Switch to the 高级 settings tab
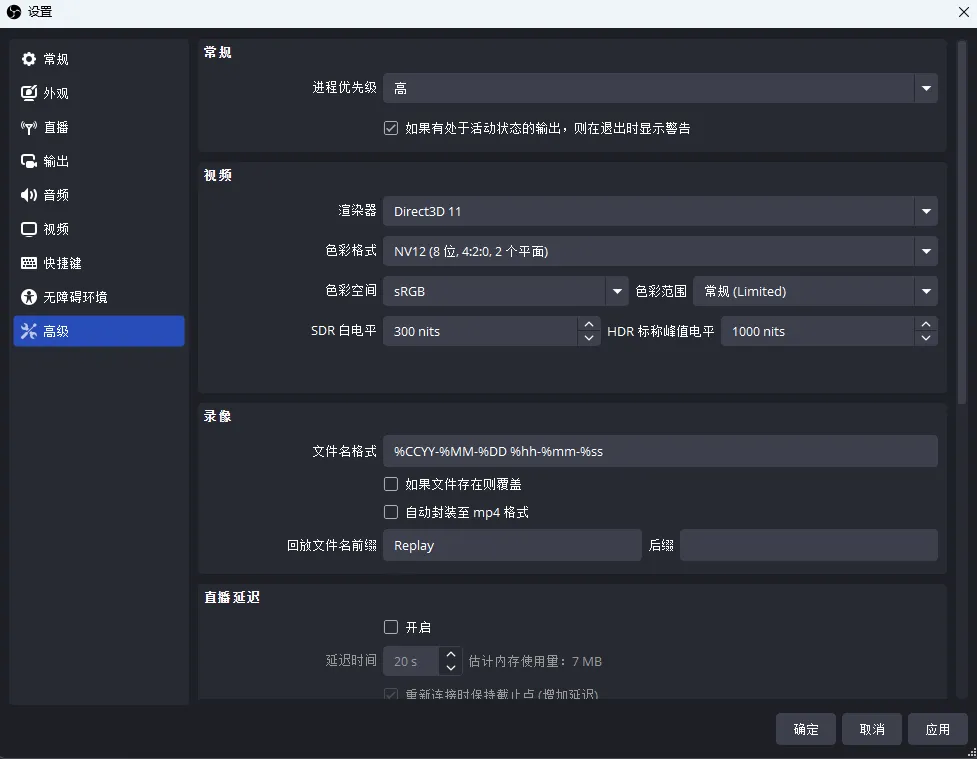The width and height of the screenshot is (977, 759). pyautogui.click(x=98, y=331)
